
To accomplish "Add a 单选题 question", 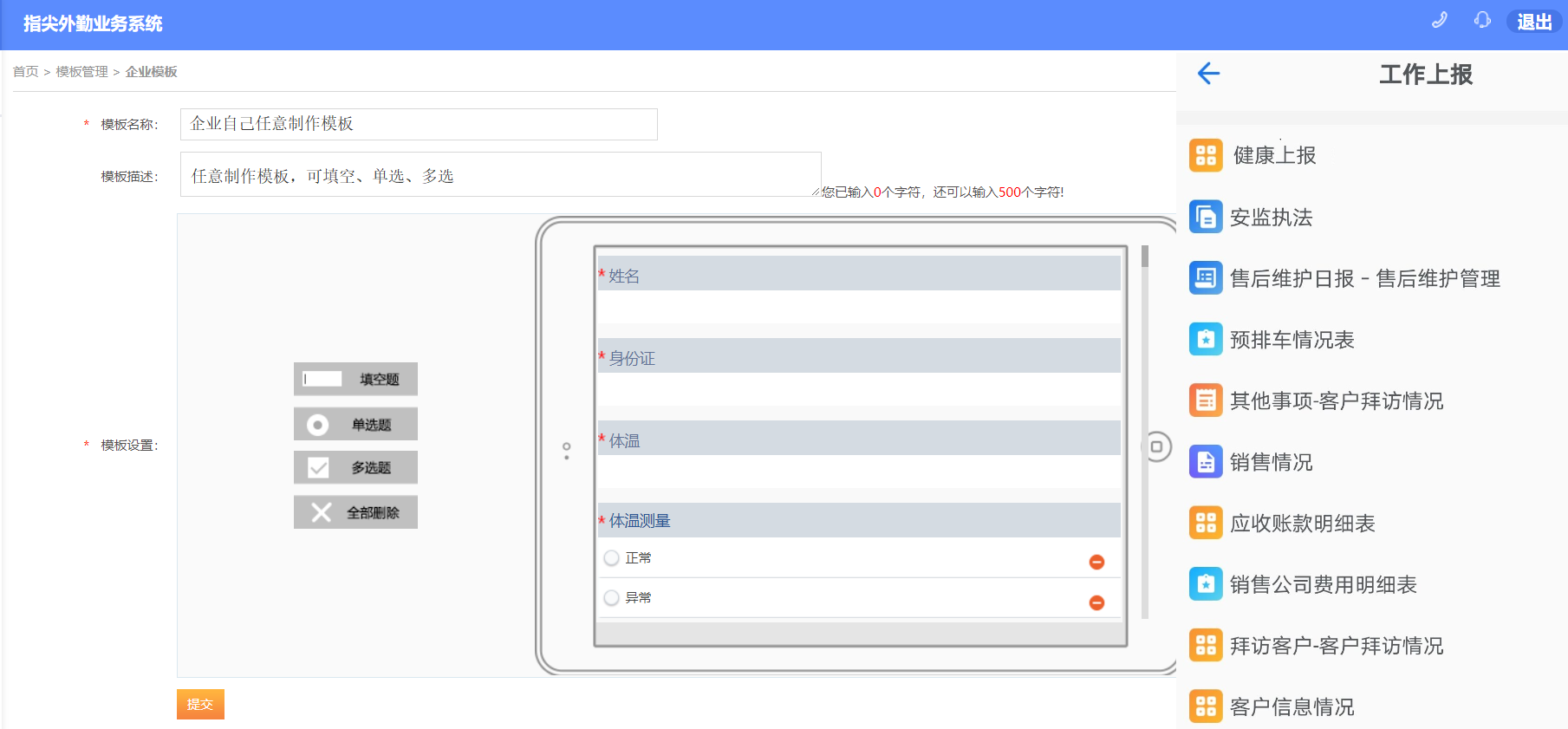I will tap(355, 424).
